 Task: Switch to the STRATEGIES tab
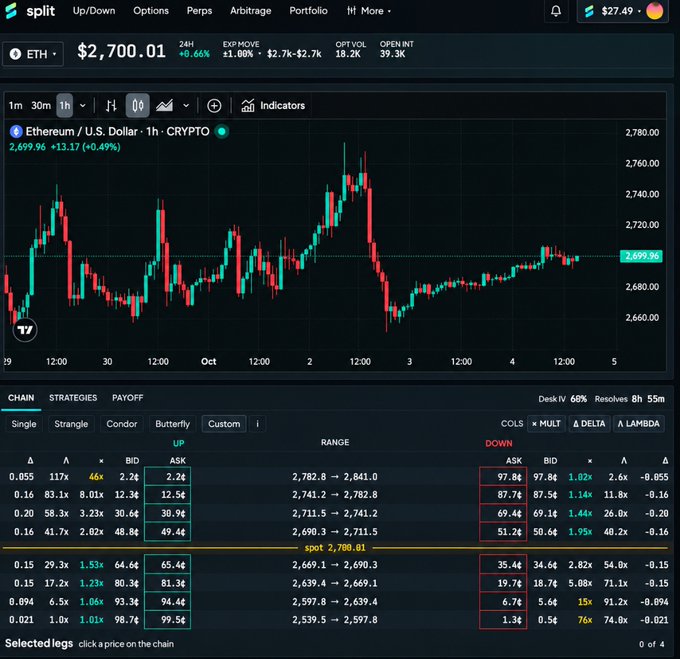click(x=73, y=398)
